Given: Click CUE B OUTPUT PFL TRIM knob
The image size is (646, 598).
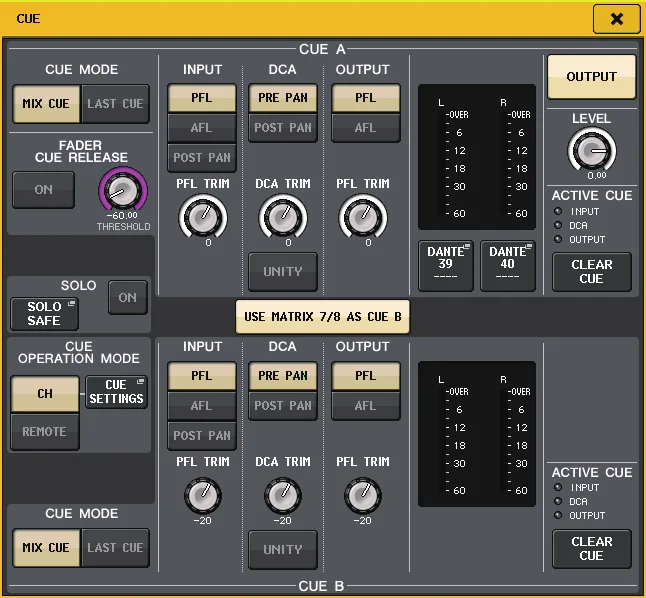Looking at the screenshot, I should click(363, 495).
